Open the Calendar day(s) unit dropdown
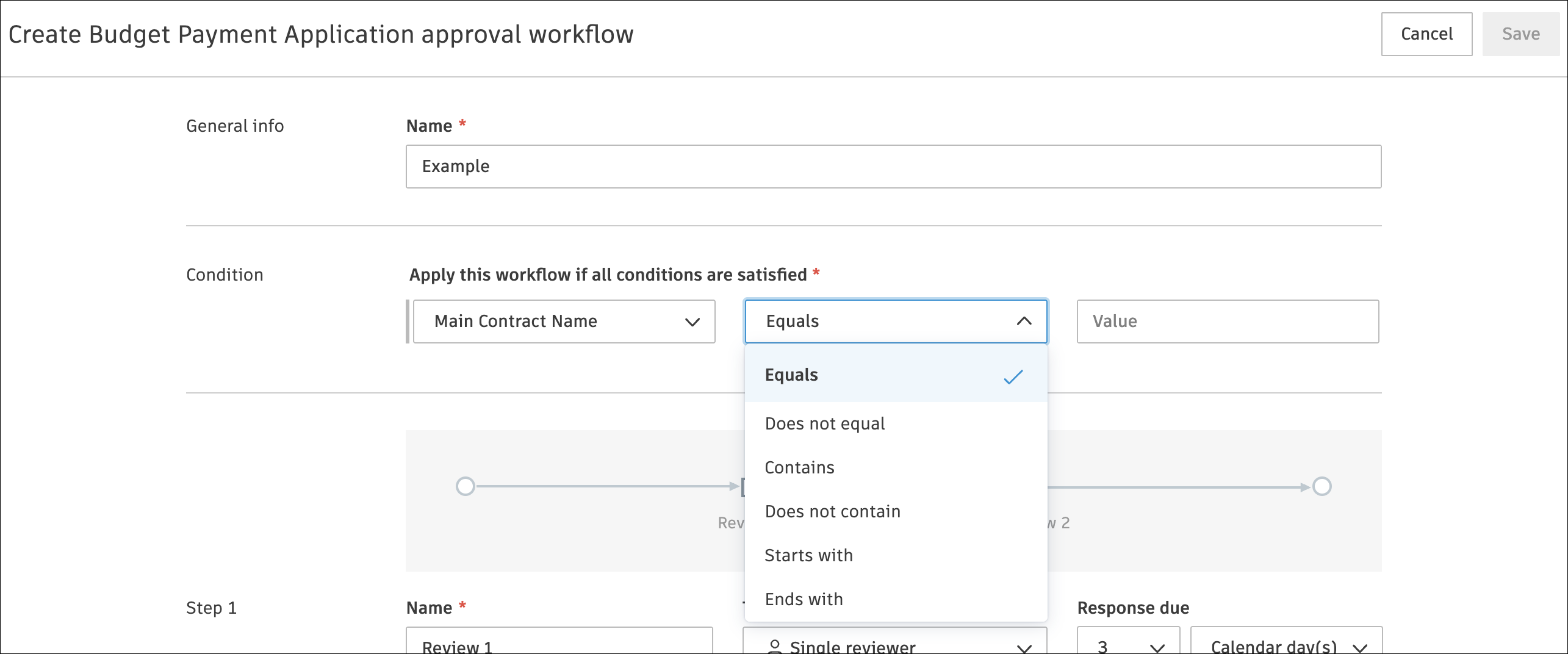The height and width of the screenshot is (654, 1568). [x=1286, y=647]
